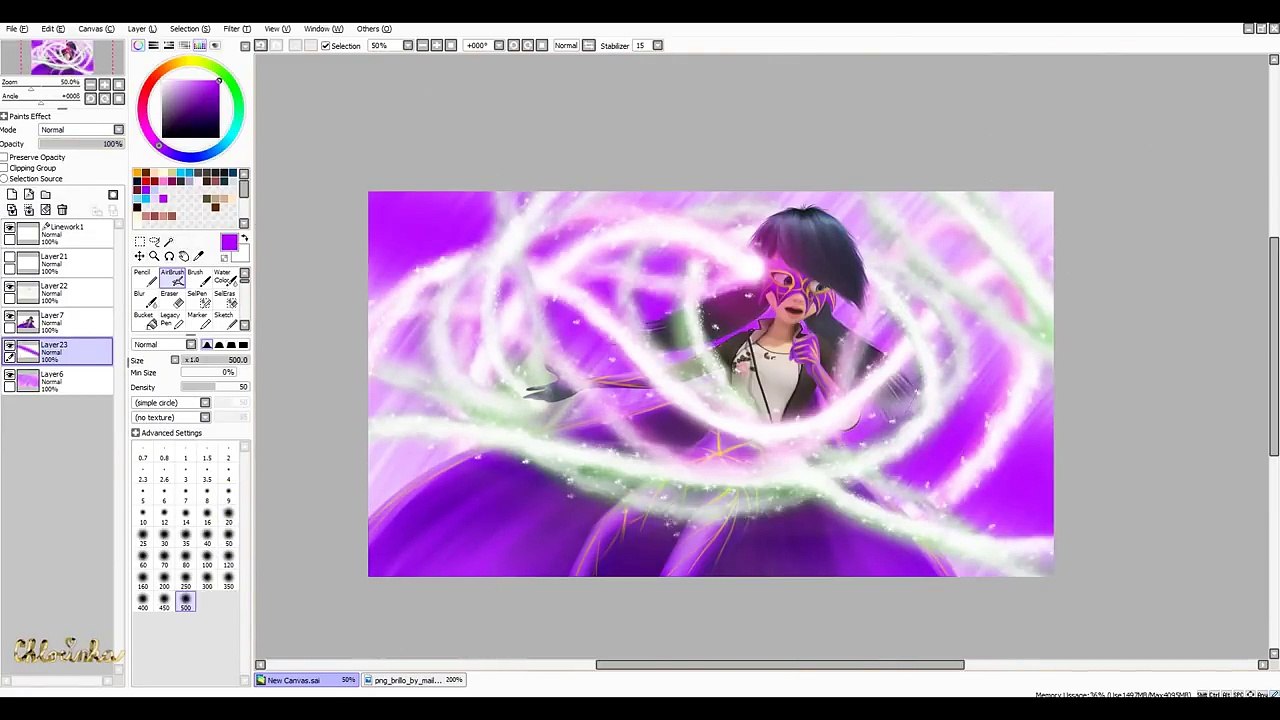Image resolution: width=1280 pixels, height=720 pixels.
Task: Select the hand pan tool
Action: click(183, 257)
